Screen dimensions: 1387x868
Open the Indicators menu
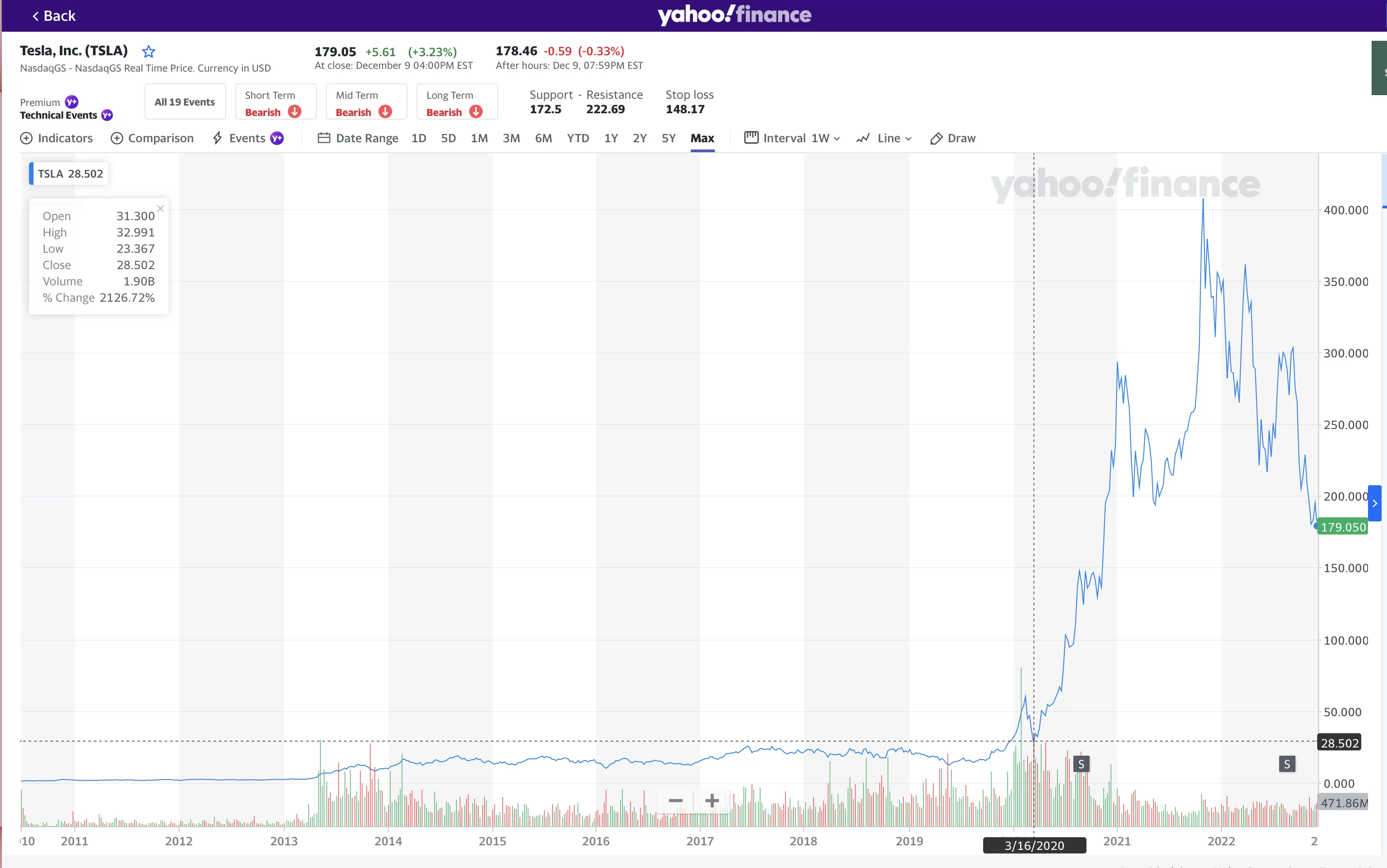pyautogui.click(x=56, y=138)
